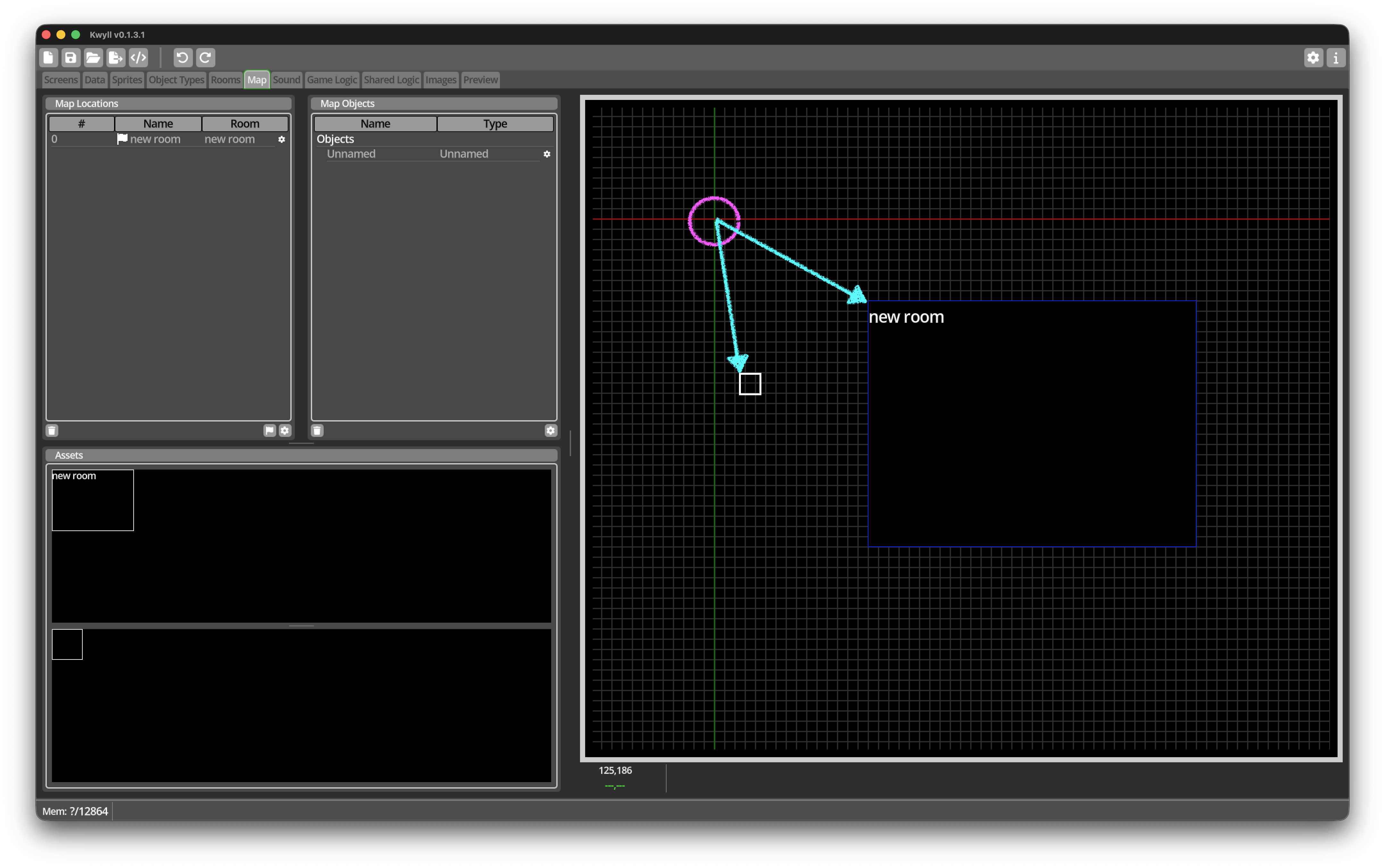Switch to the Rooms tab

click(225, 80)
